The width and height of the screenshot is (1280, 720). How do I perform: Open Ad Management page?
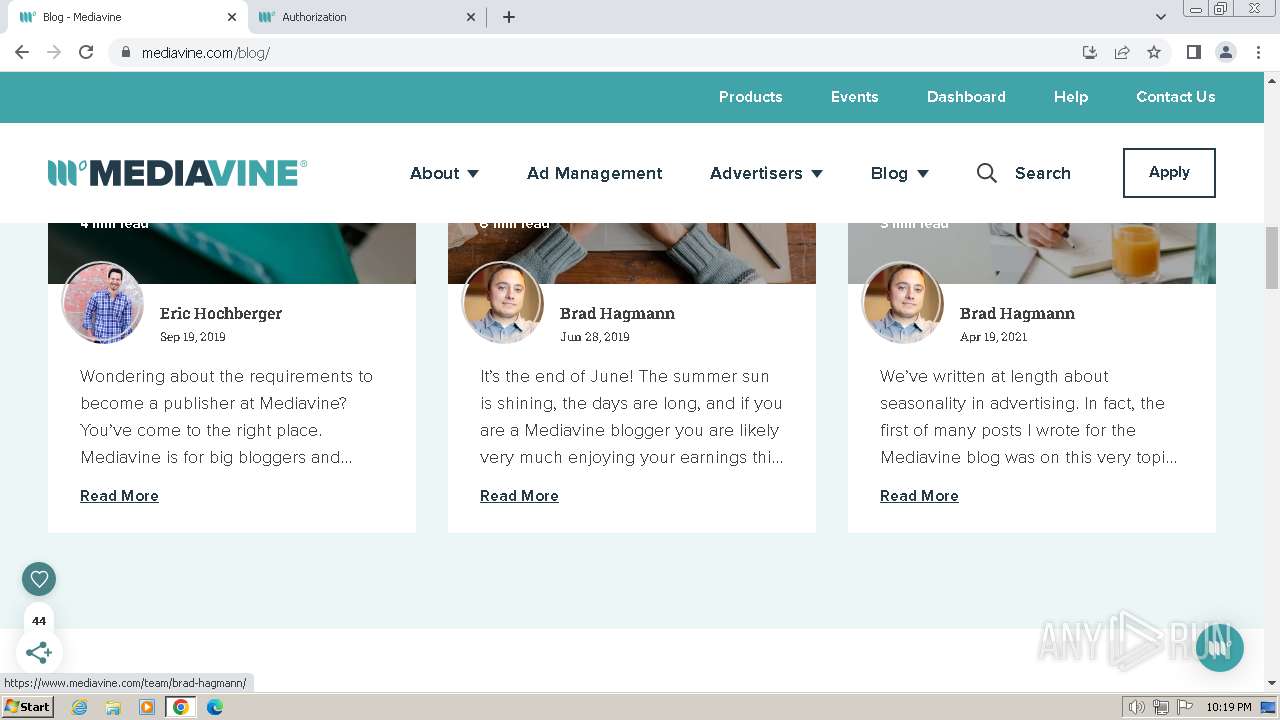pyautogui.click(x=594, y=173)
